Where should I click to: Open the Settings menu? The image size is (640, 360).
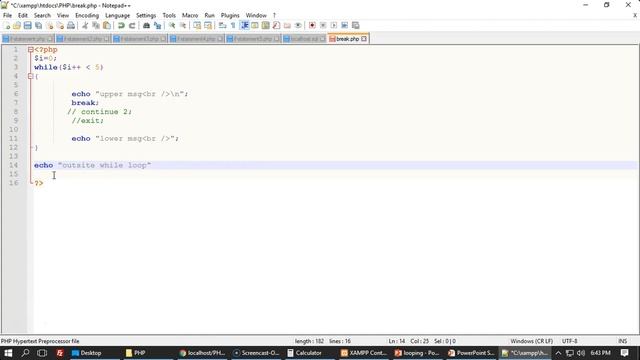click(x=146, y=15)
